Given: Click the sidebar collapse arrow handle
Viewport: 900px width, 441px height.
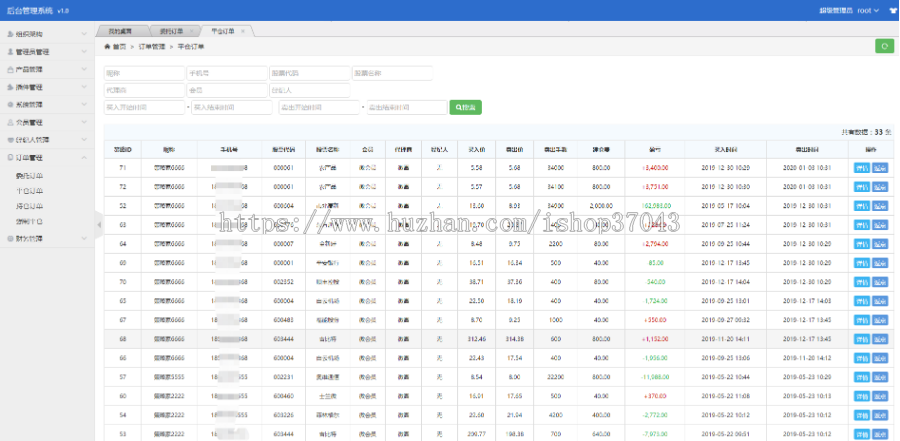Looking at the screenshot, I should tap(98, 224).
